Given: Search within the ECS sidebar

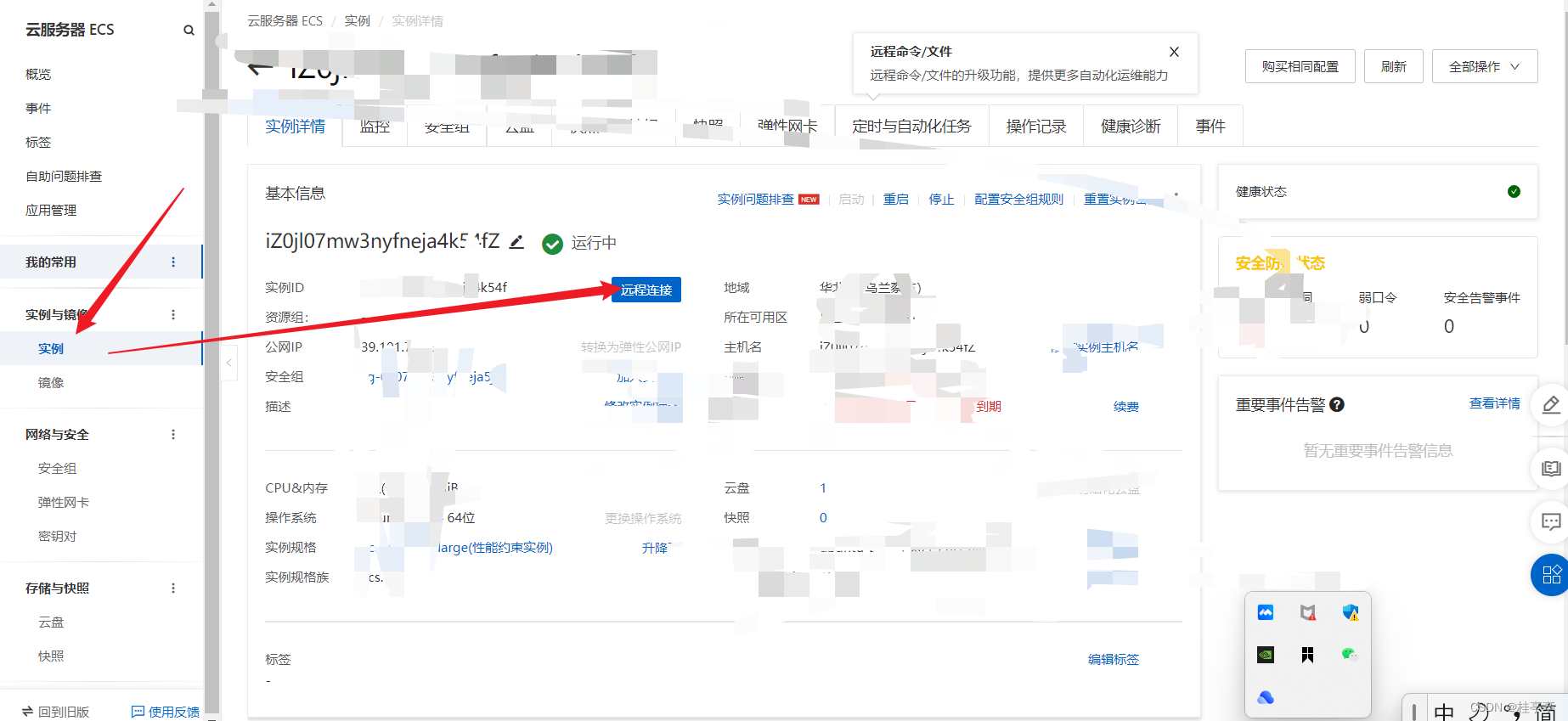Looking at the screenshot, I should 189,31.
